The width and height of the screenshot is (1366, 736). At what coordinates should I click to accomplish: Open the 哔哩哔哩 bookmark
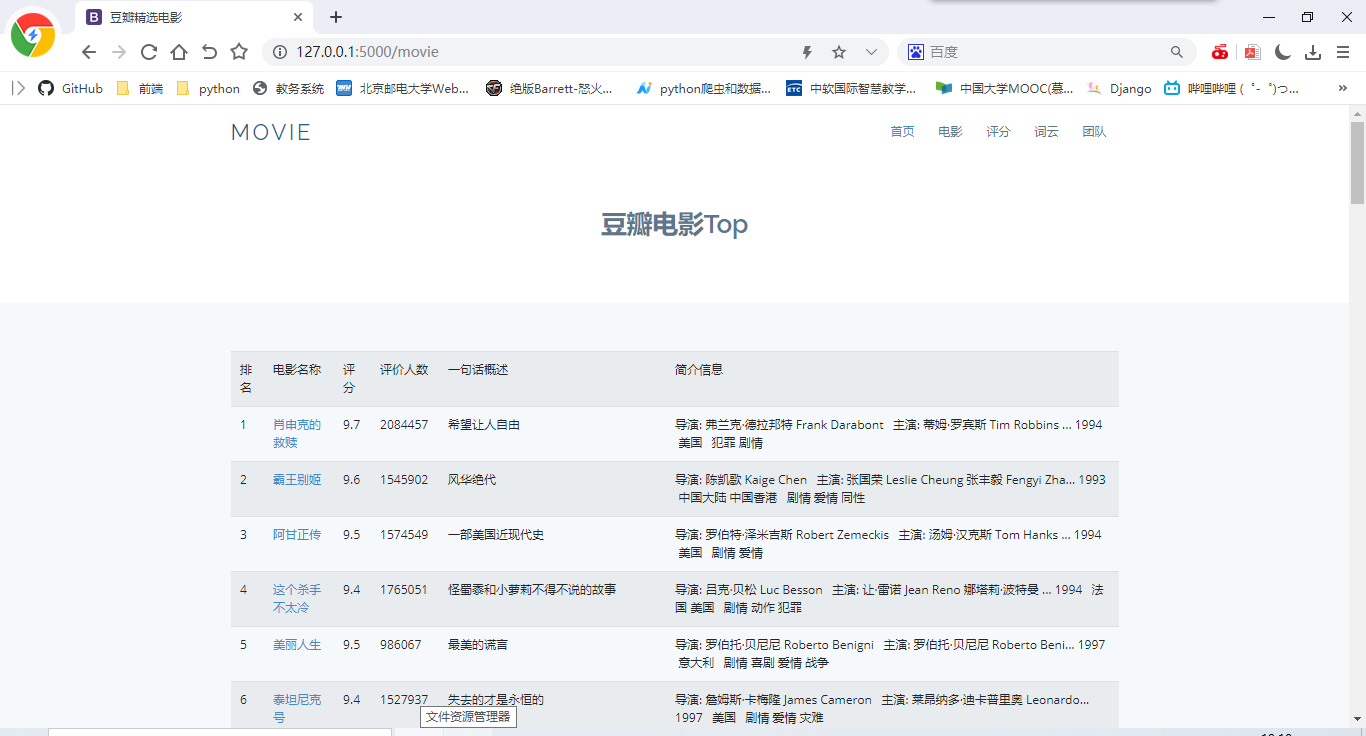click(1232, 88)
